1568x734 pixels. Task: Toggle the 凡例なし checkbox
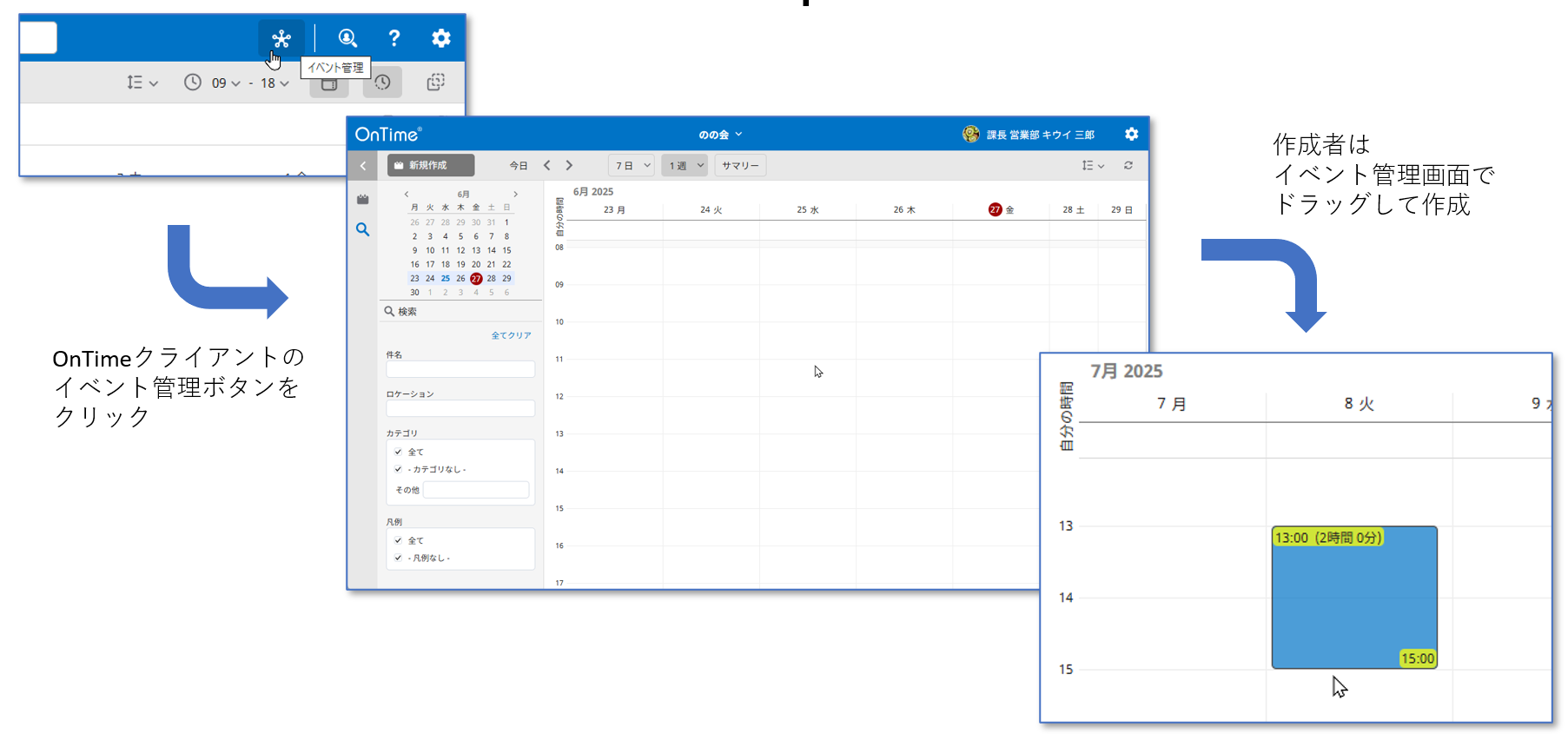point(398,558)
